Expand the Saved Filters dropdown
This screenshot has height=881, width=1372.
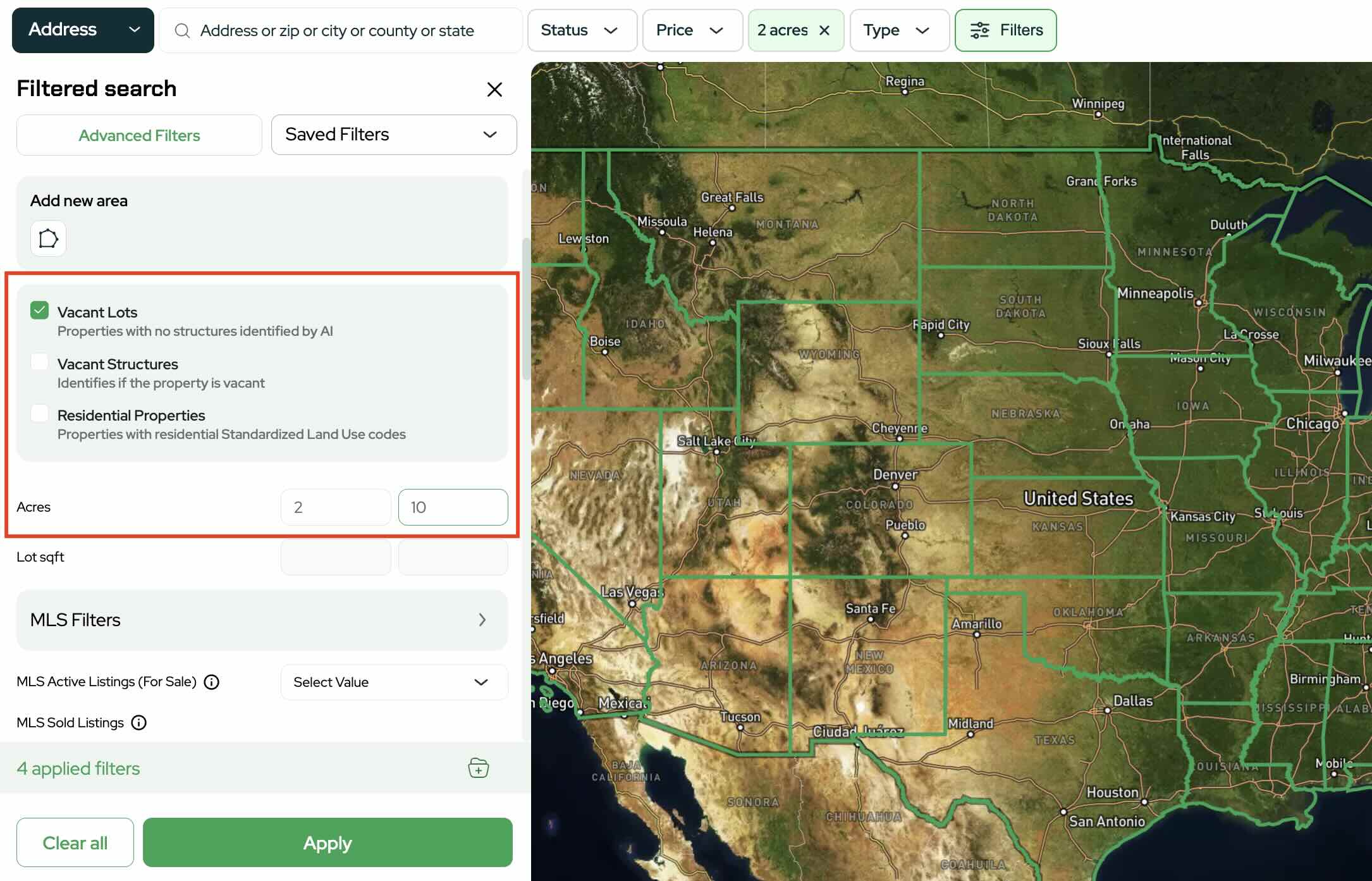point(393,134)
